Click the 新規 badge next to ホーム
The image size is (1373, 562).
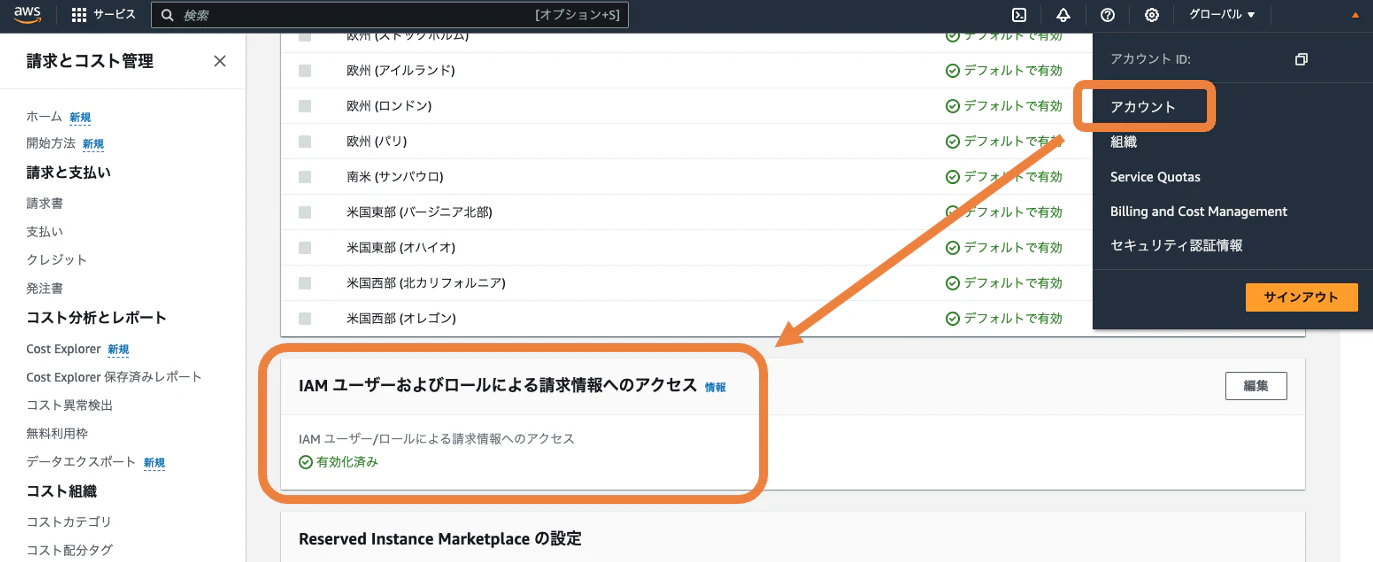tap(80, 118)
